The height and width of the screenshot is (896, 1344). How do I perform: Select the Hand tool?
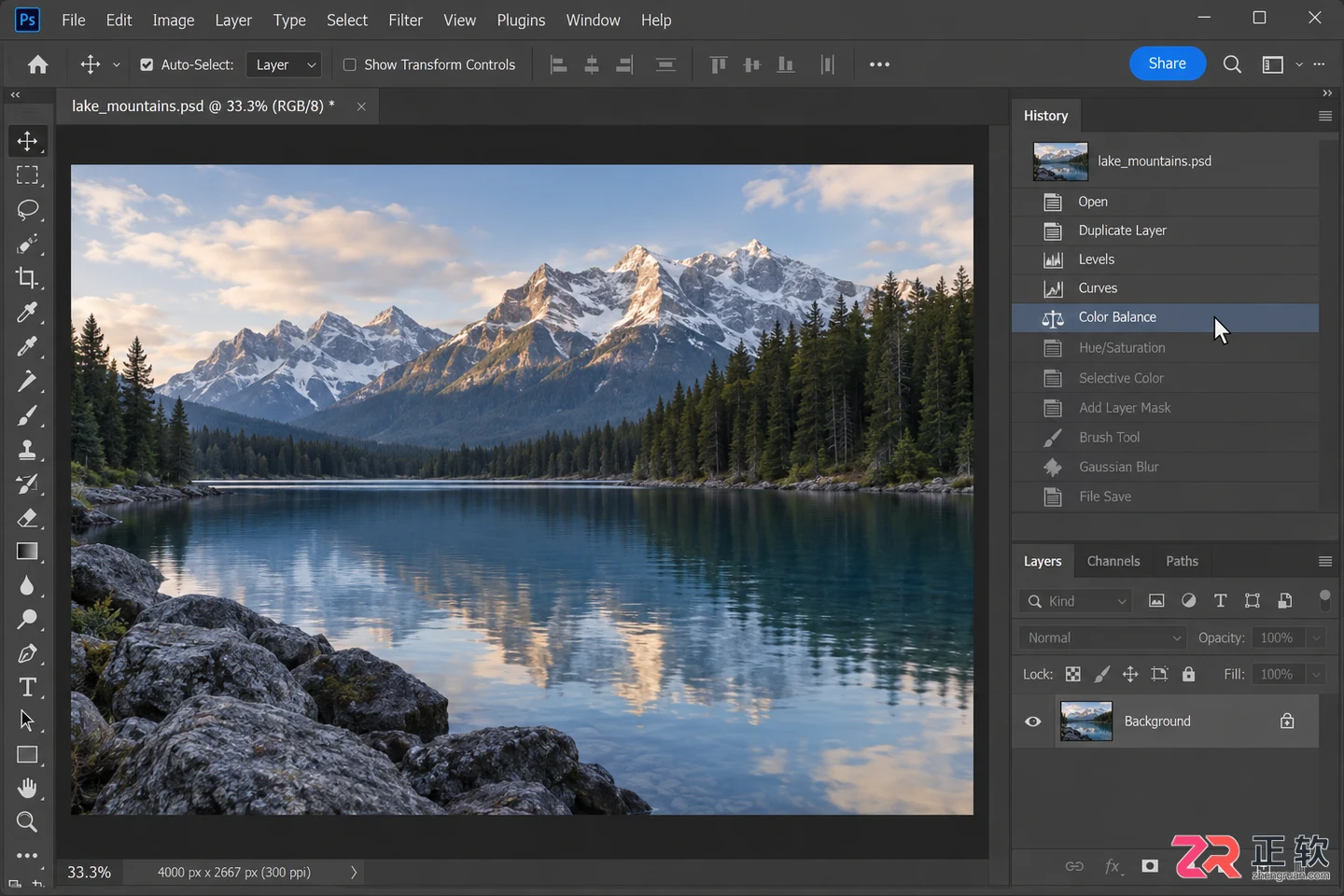[27, 789]
